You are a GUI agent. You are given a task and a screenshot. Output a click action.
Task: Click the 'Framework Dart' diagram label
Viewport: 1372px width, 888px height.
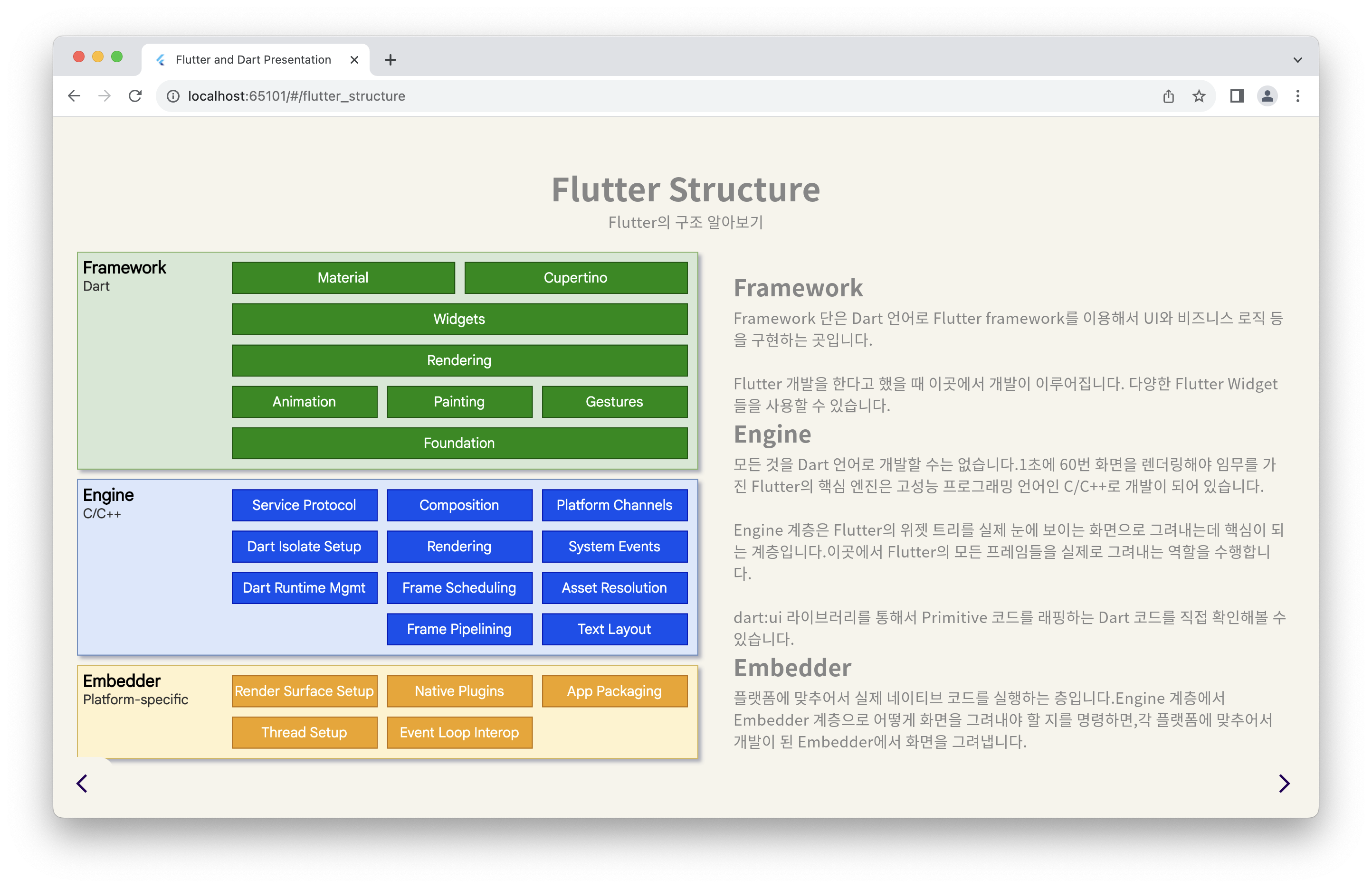click(x=124, y=276)
